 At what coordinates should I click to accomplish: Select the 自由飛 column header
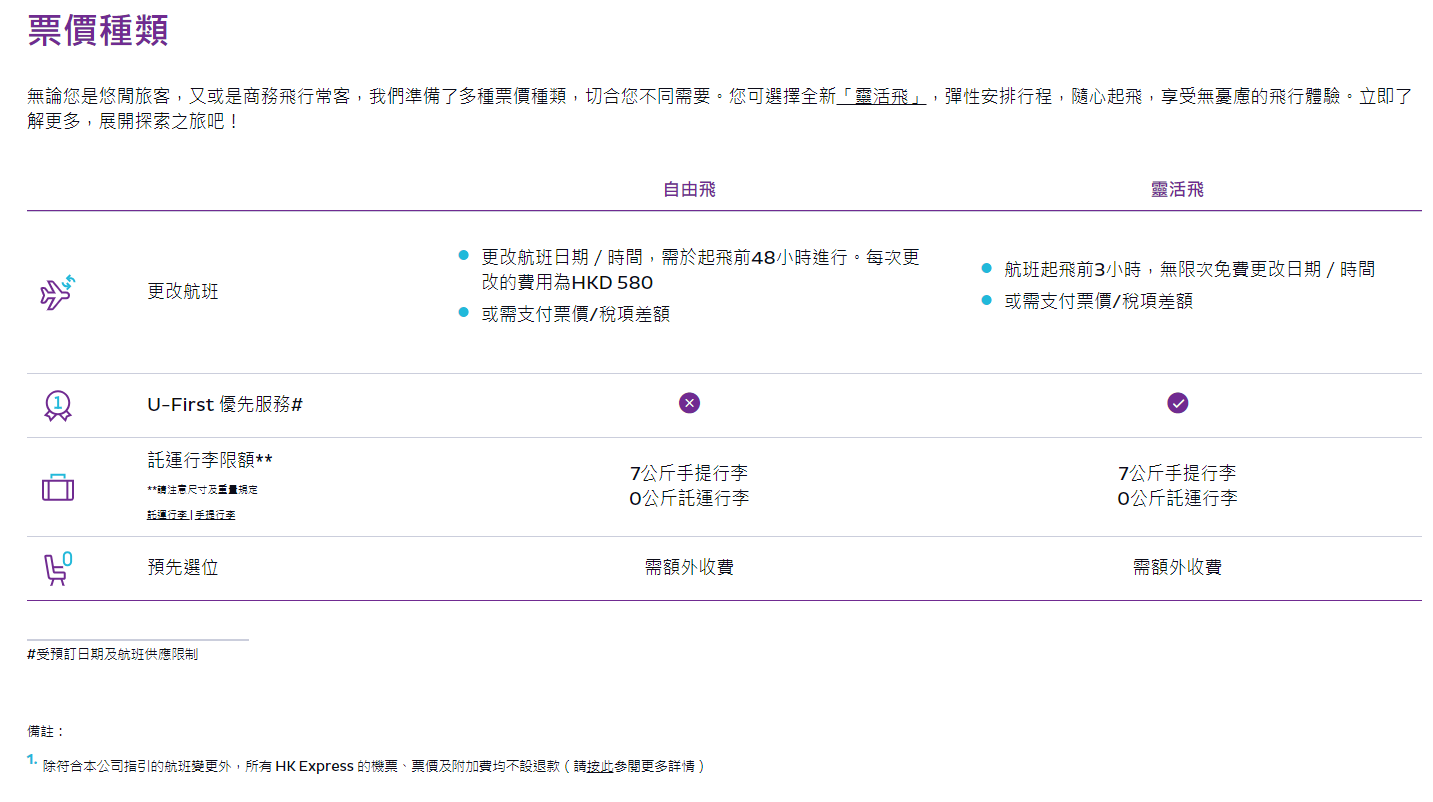click(x=689, y=190)
